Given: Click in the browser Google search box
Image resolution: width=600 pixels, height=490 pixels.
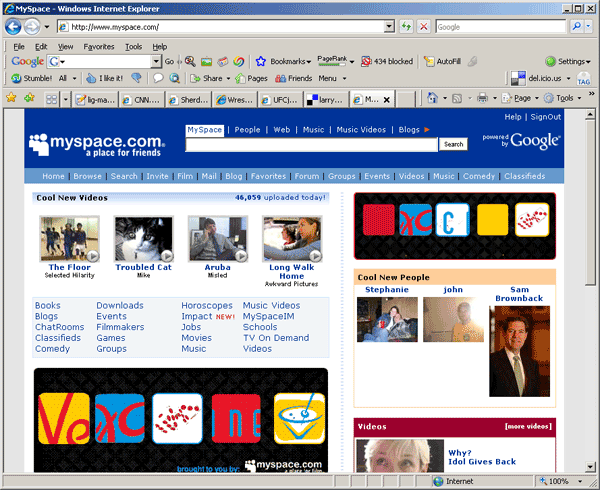Looking at the screenshot, I should [500, 27].
